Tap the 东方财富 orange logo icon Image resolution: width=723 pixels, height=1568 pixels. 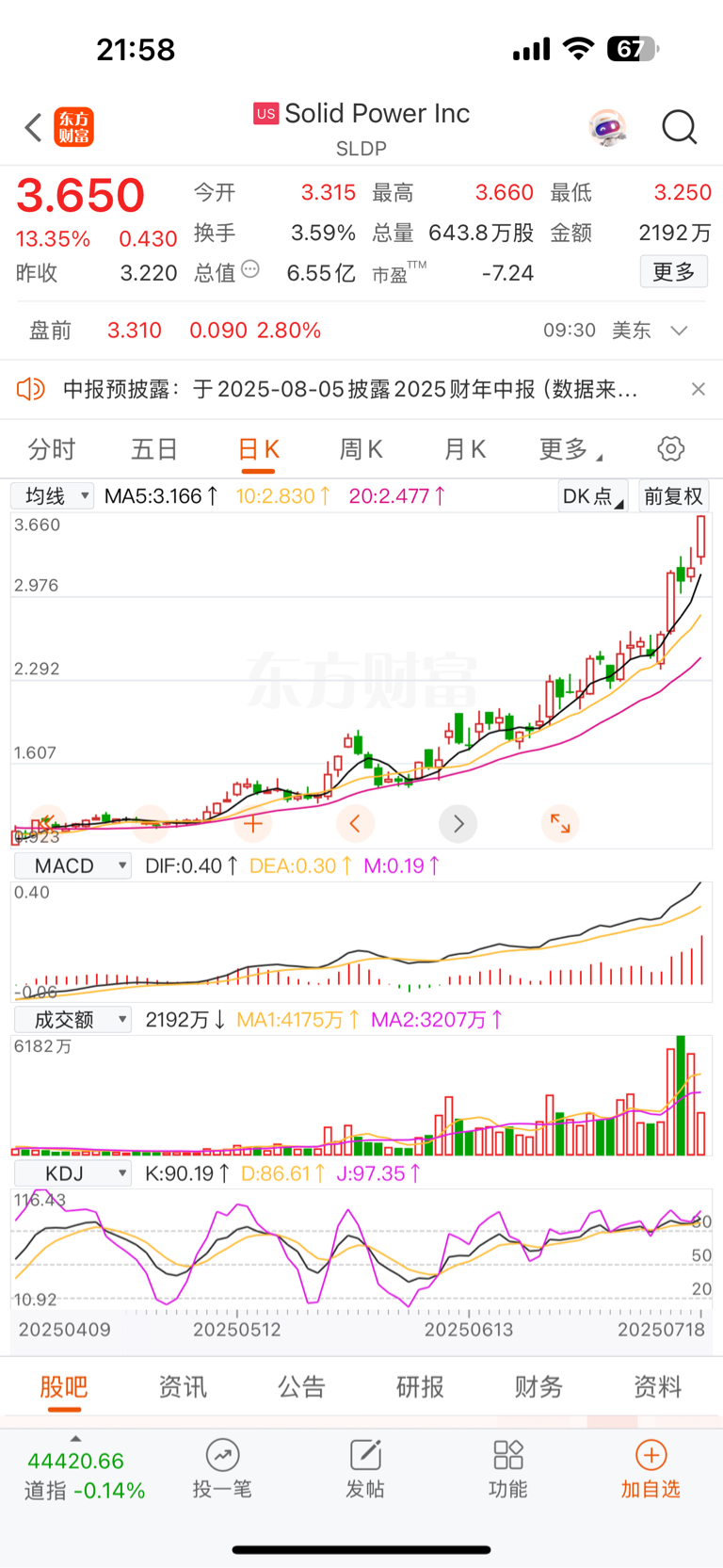click(x=73, y=127)
